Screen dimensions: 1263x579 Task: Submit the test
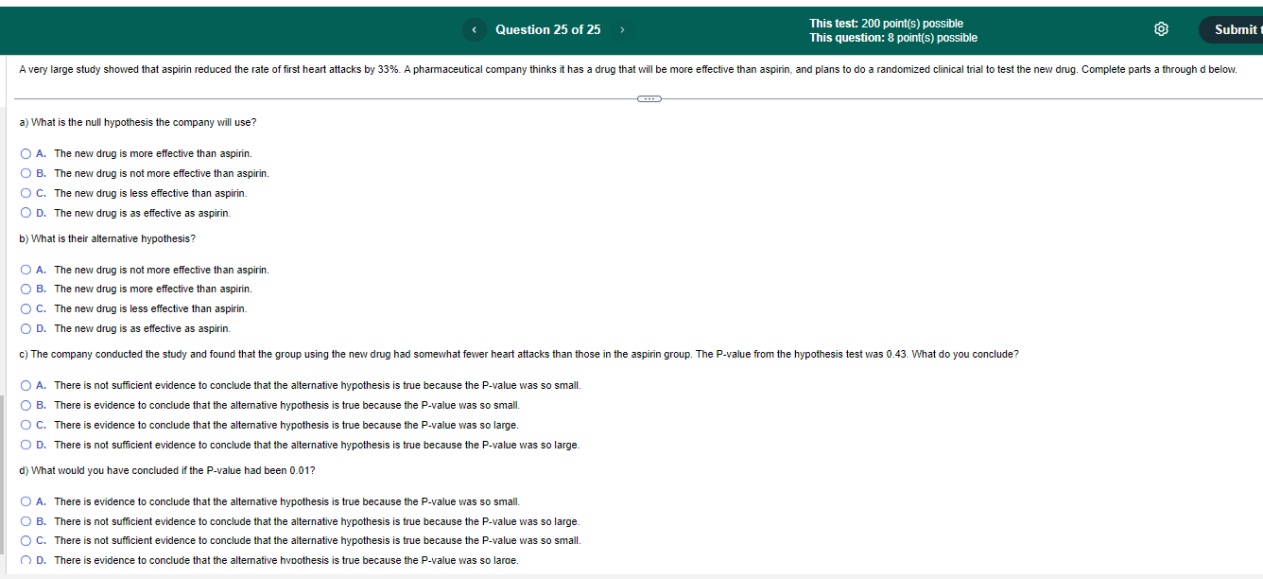point(1234,30)
